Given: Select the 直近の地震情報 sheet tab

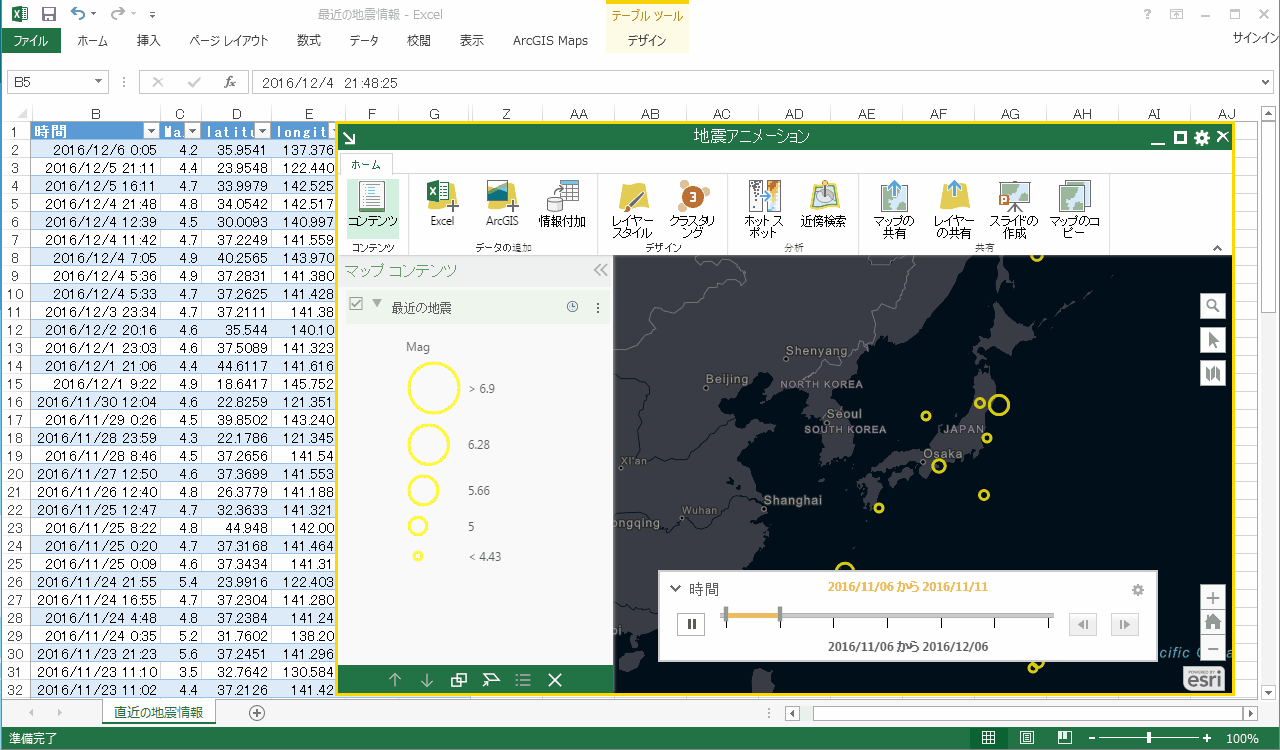Looking at the screenshot, I should (158, 712).
